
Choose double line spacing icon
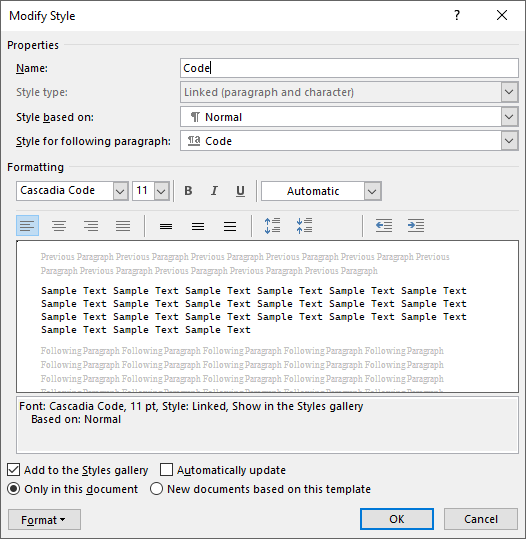230,226
